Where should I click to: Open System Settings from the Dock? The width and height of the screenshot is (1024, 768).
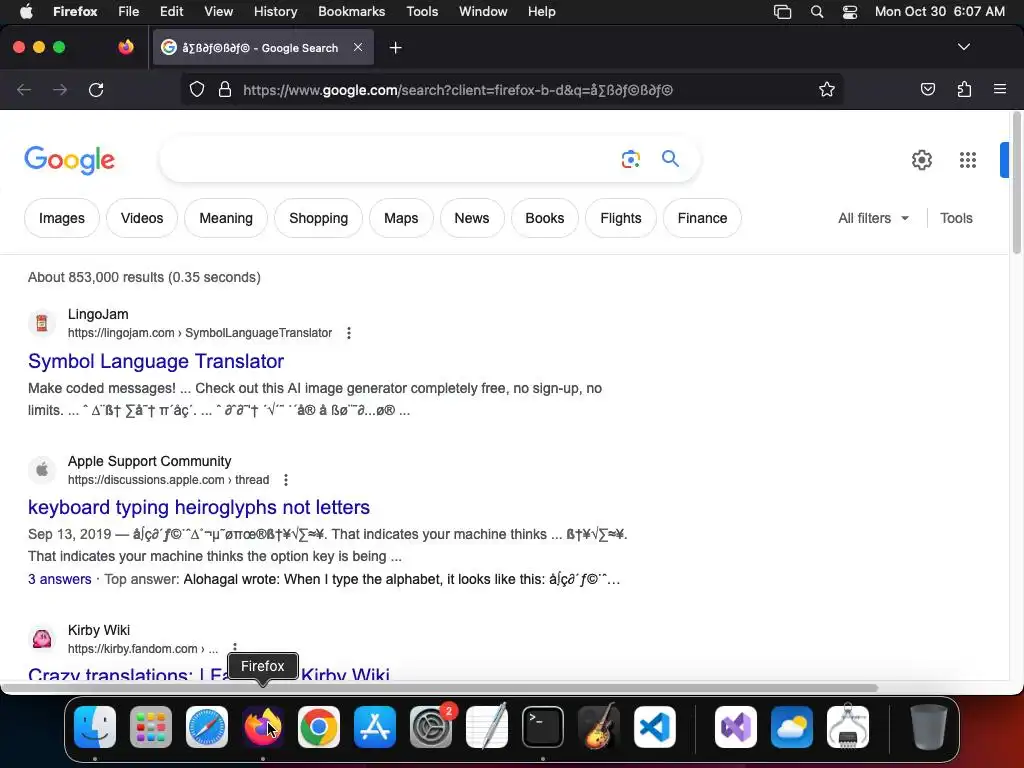click(431, 727)
